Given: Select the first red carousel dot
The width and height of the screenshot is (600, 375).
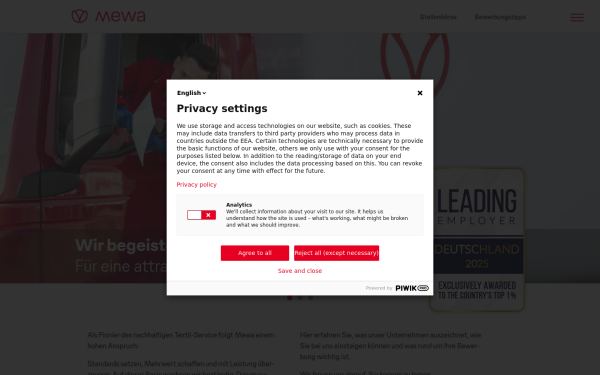Looking at the screenshot, I should coord(290,298).
